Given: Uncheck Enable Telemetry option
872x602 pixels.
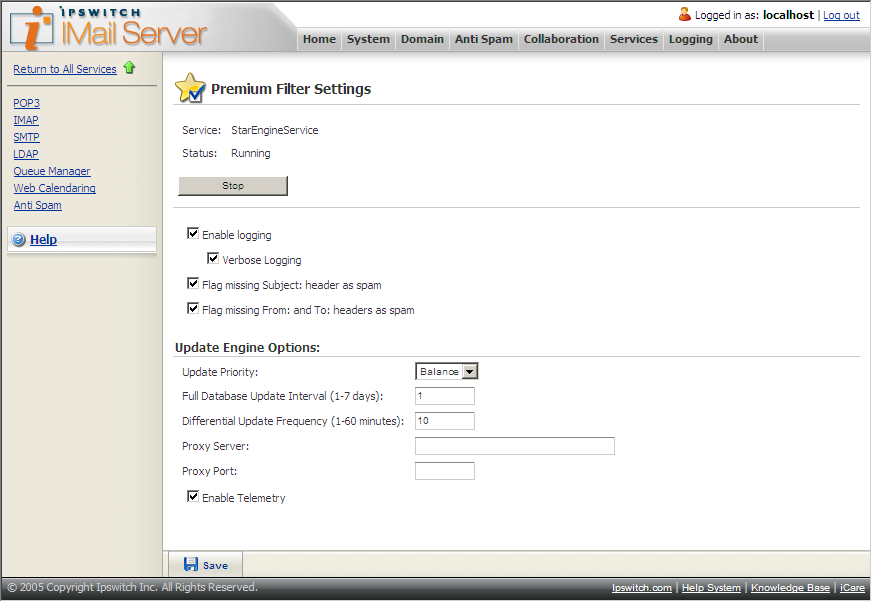Looking at the screenshot, I should tap(193, 497).
